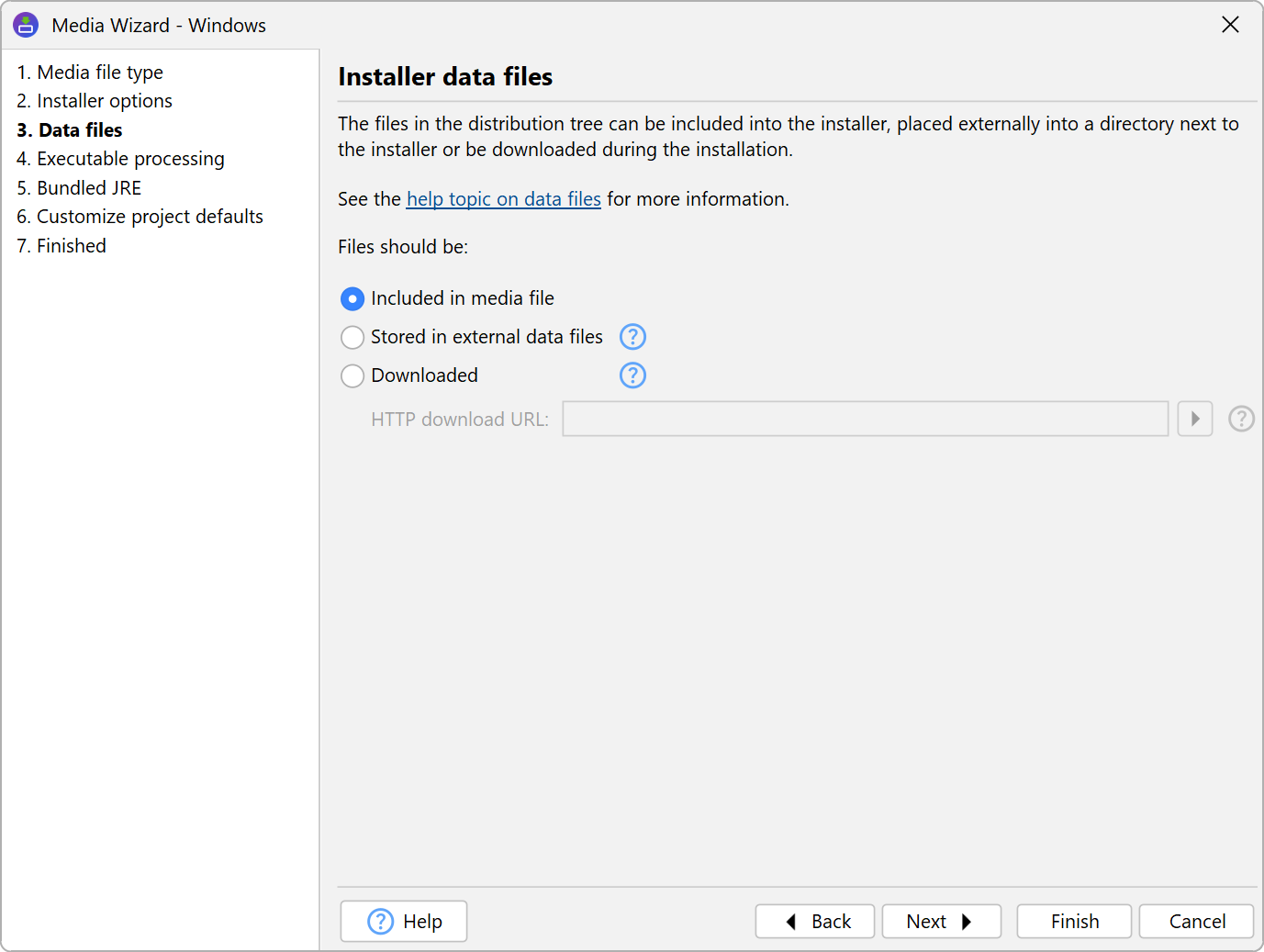
Task: Click help icon beside Stored in external data files
Action: [632, 337]
